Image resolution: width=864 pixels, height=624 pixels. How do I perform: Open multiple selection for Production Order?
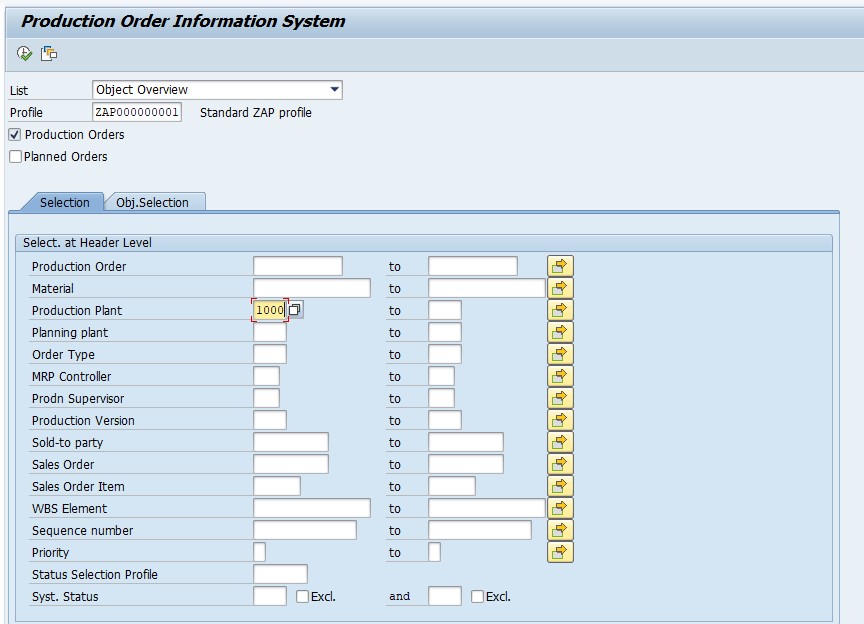pos(560,266)
